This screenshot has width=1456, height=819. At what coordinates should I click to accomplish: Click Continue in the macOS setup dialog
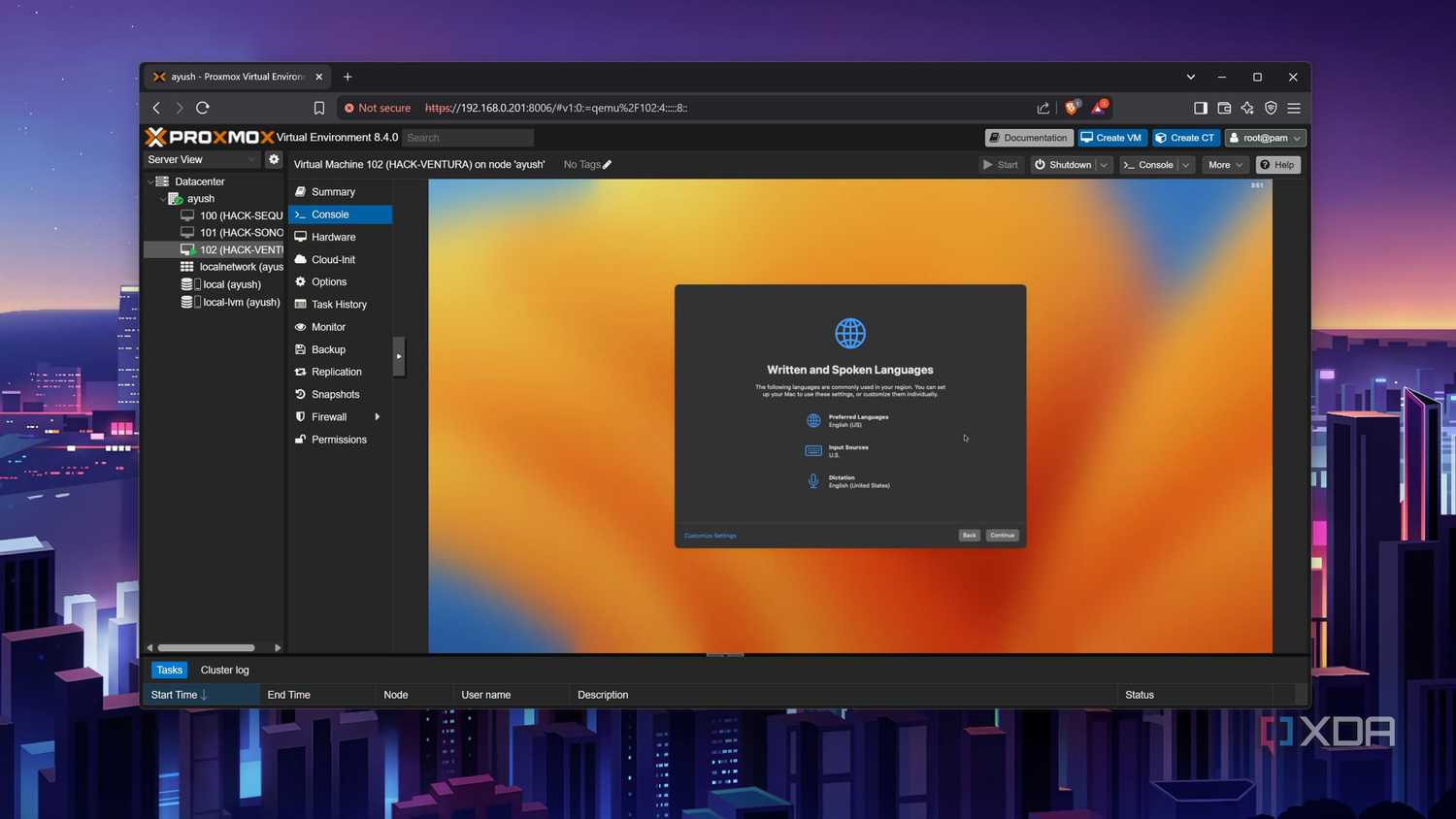(1003, 536)
